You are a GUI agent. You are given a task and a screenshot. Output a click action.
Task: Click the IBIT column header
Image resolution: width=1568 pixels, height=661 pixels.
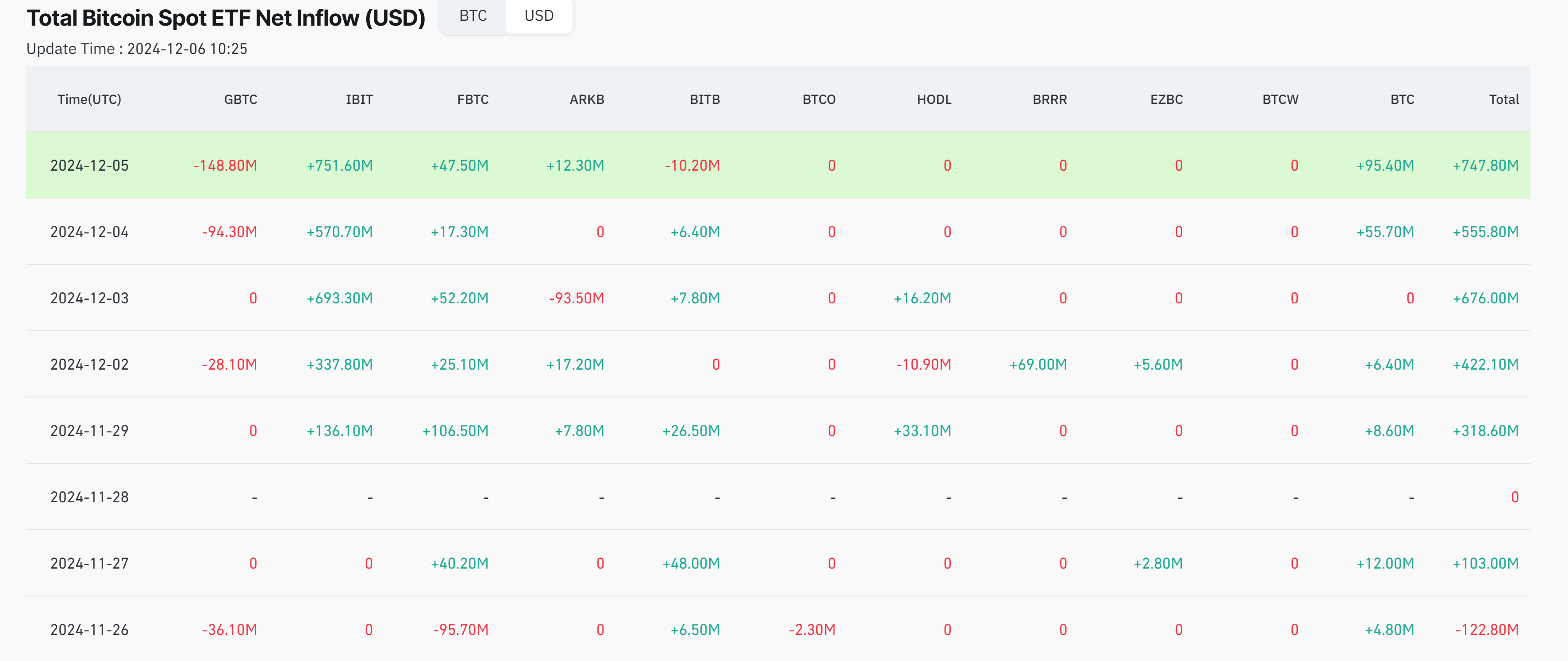358,99
